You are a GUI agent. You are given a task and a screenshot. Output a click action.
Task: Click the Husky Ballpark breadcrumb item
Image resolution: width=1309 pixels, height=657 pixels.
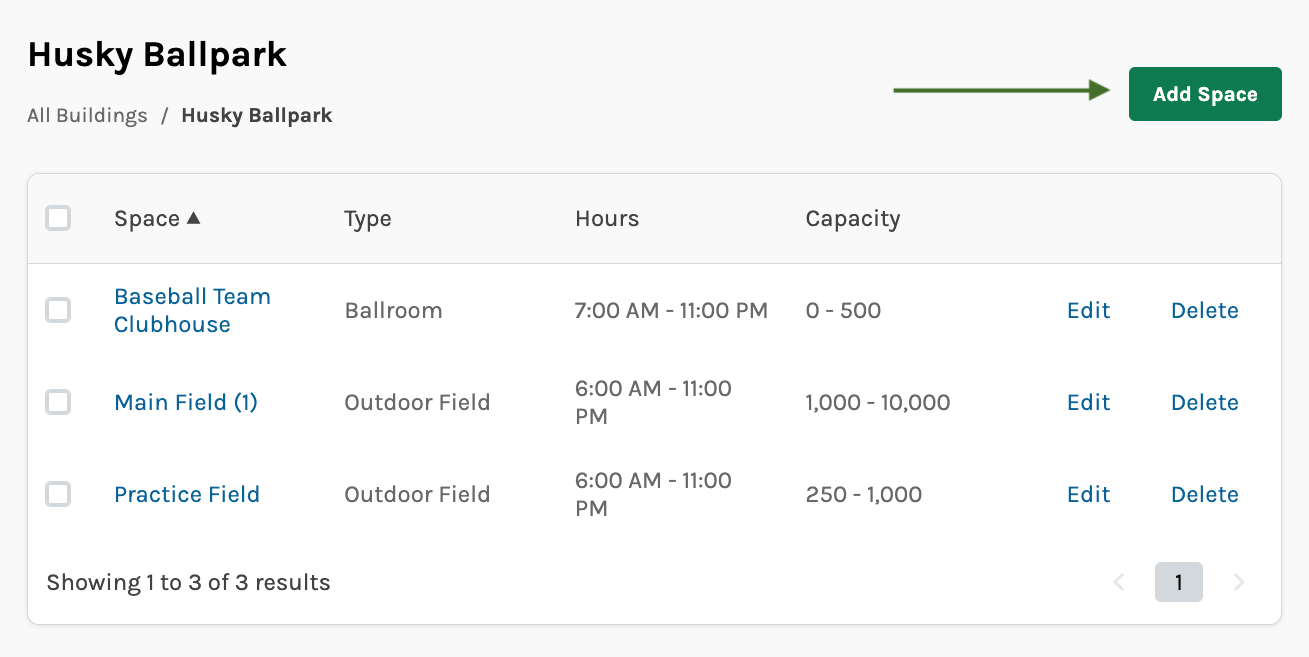click(x=256, y=115)
